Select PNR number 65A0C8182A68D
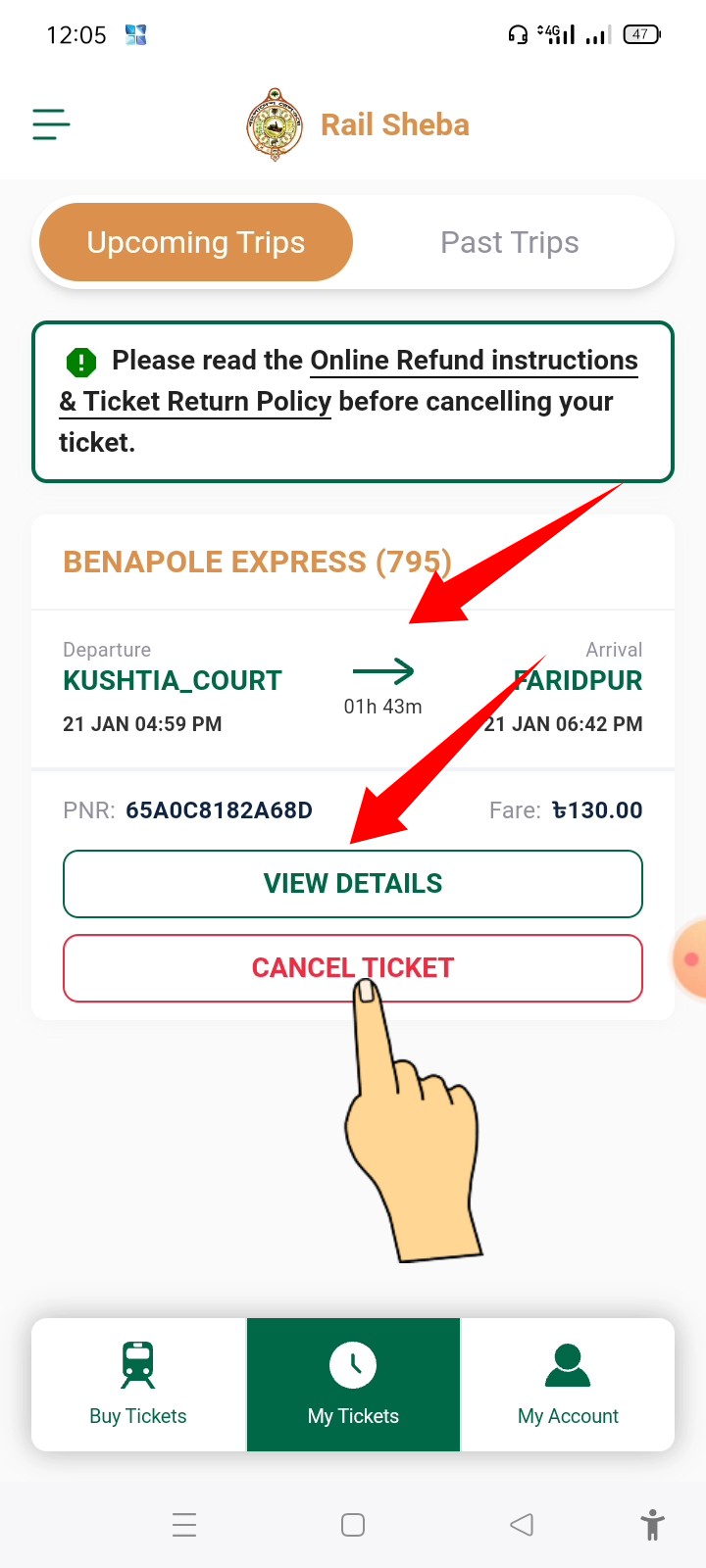Screen dimensions: 706x1568 point(219,810)
